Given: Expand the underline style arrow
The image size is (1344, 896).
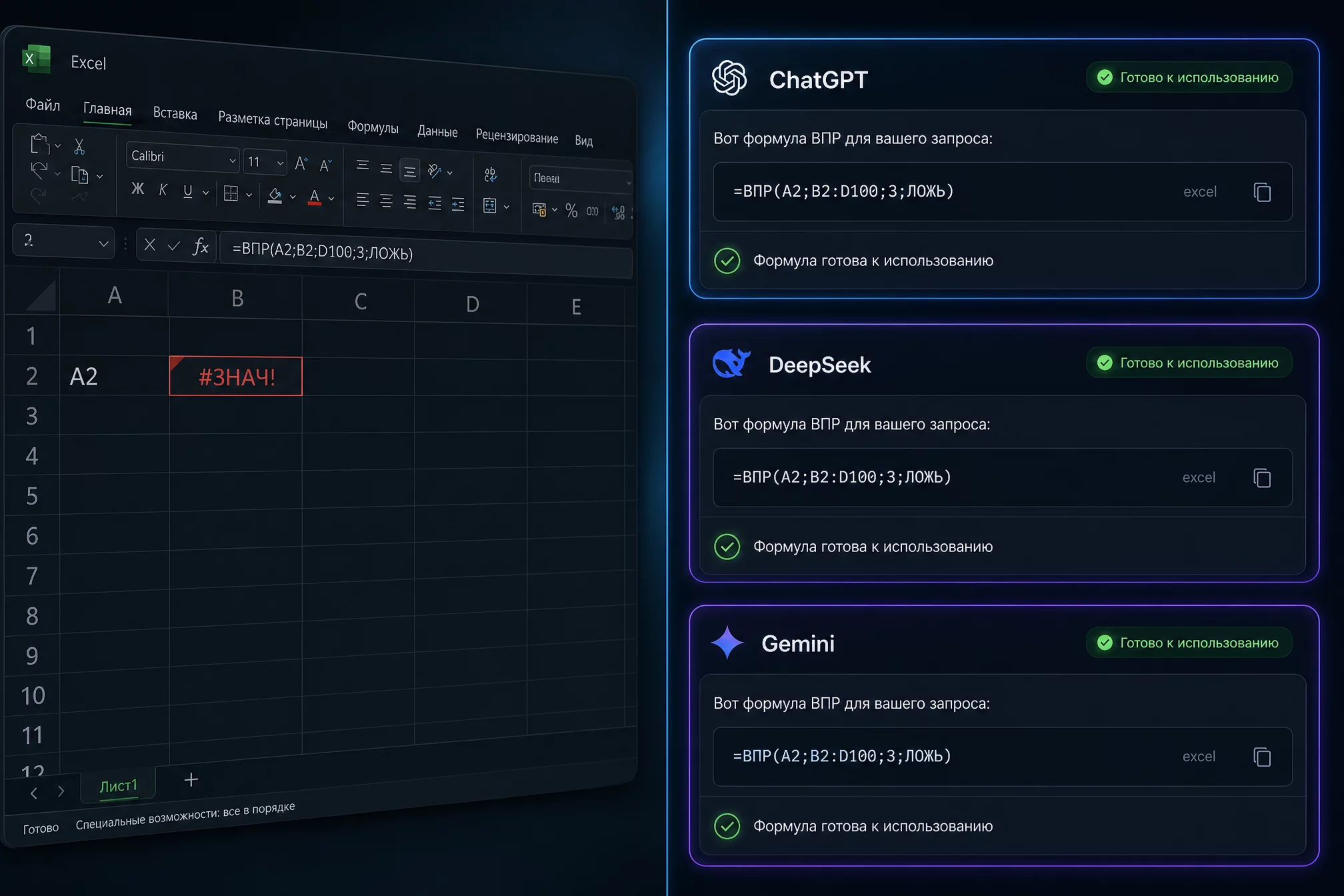Looking at the screenshot, I should tap(205, 193).
